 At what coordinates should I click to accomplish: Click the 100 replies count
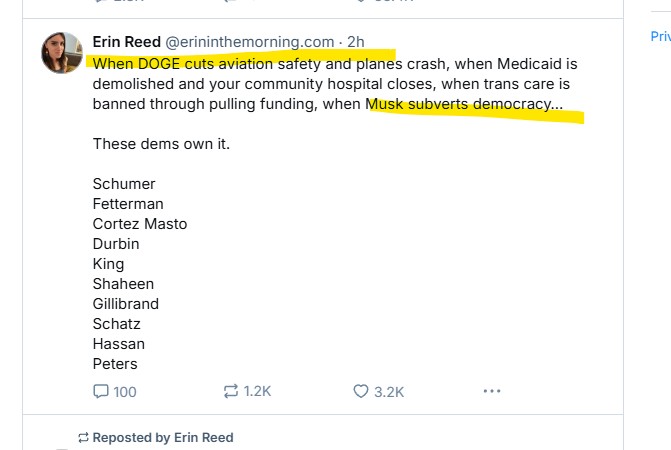(x=125, y=392)
